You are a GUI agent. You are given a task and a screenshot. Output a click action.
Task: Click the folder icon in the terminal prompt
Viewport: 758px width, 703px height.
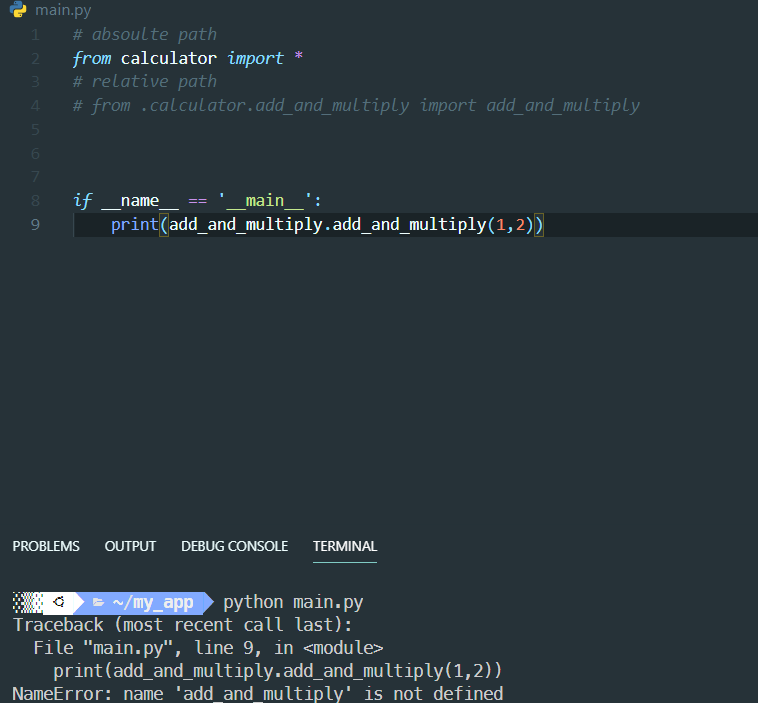98,602
